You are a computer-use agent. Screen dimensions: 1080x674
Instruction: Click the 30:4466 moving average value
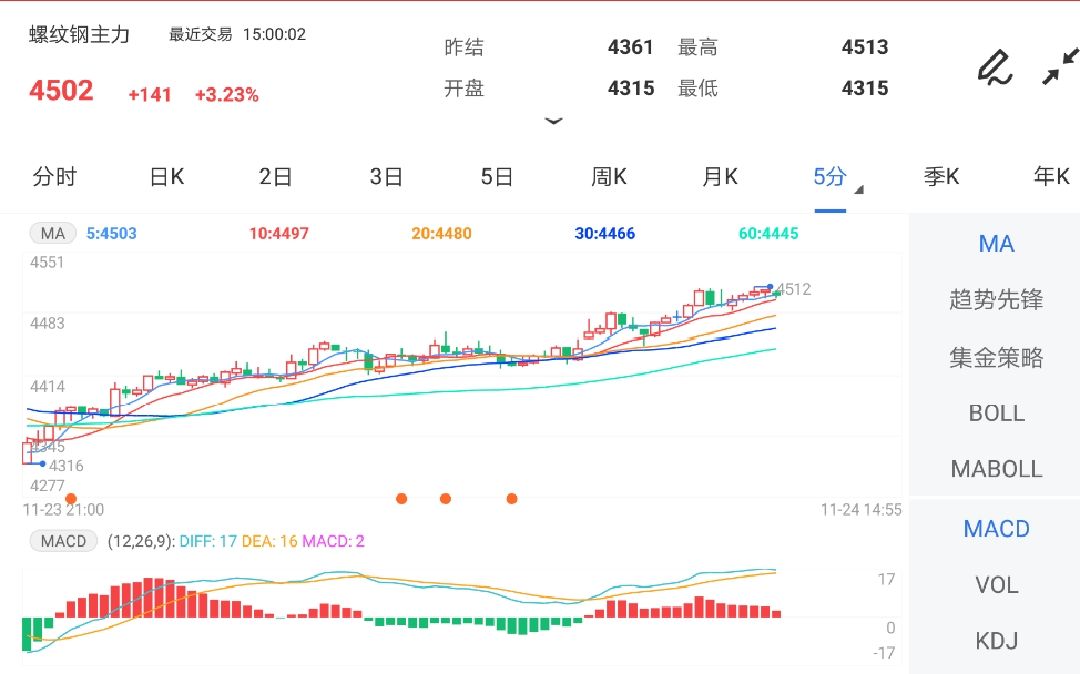coord(605,233)
